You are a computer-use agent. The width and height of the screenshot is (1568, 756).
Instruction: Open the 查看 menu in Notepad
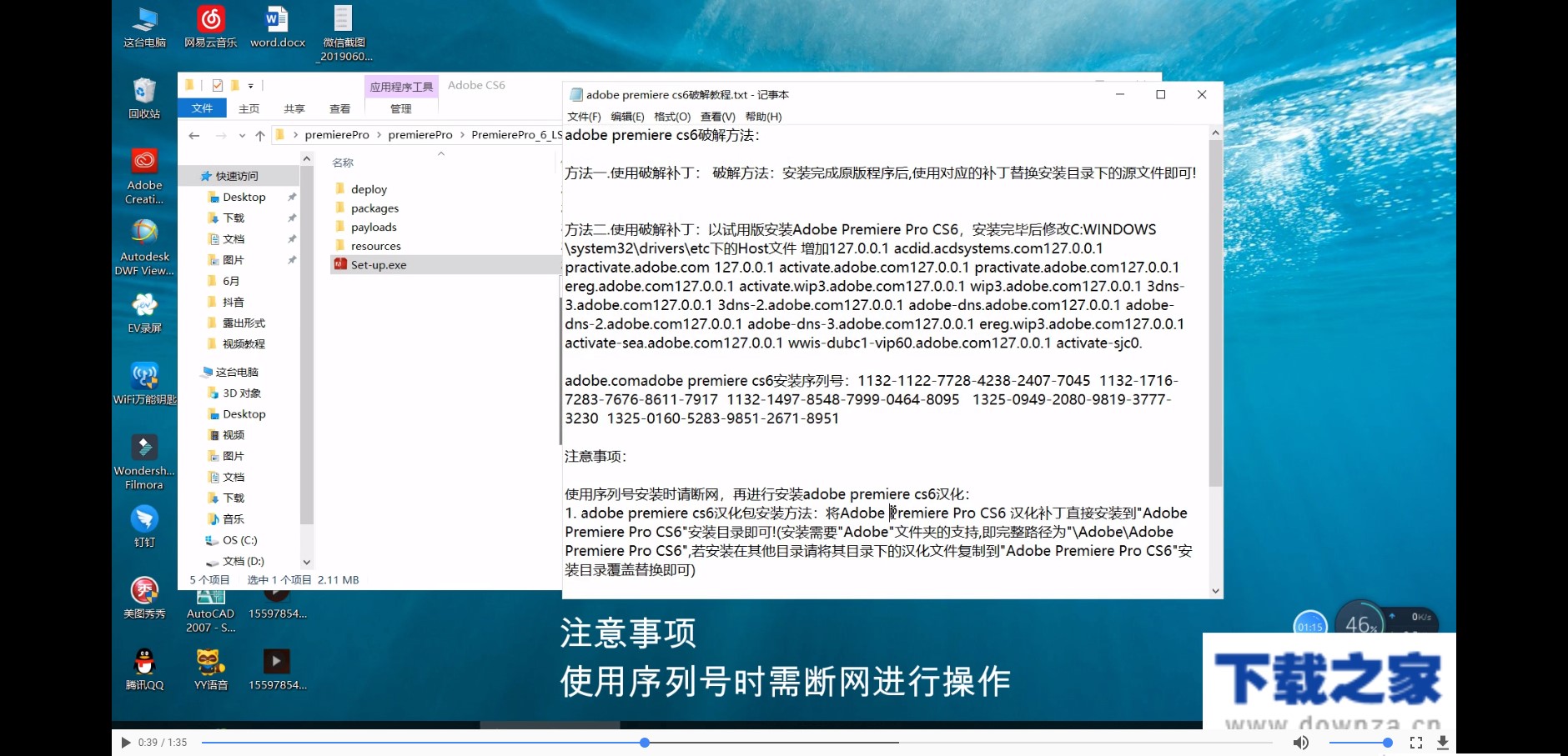715,117
